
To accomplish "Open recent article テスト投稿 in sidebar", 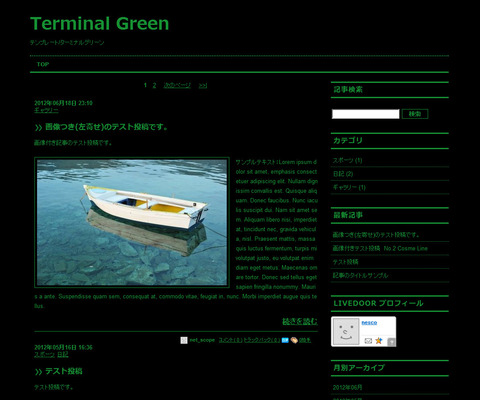I will point(345,262).
